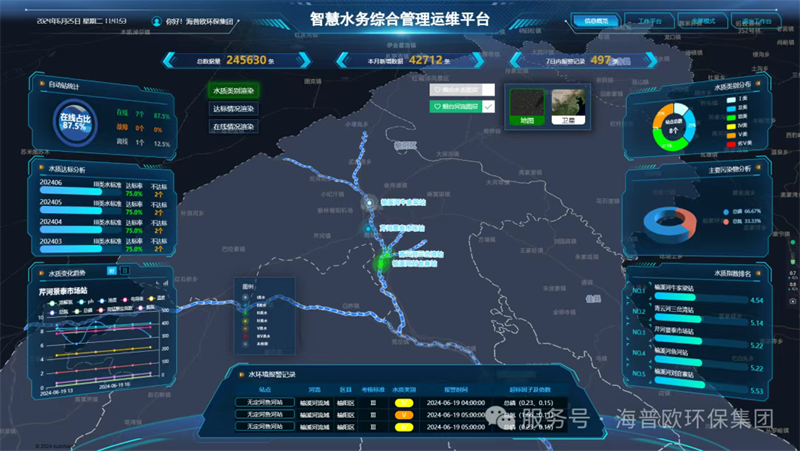Viewport: 800px width, 451px height.
Task: Enable the unchecked gray water system layer checkbox
Action: 488,89
